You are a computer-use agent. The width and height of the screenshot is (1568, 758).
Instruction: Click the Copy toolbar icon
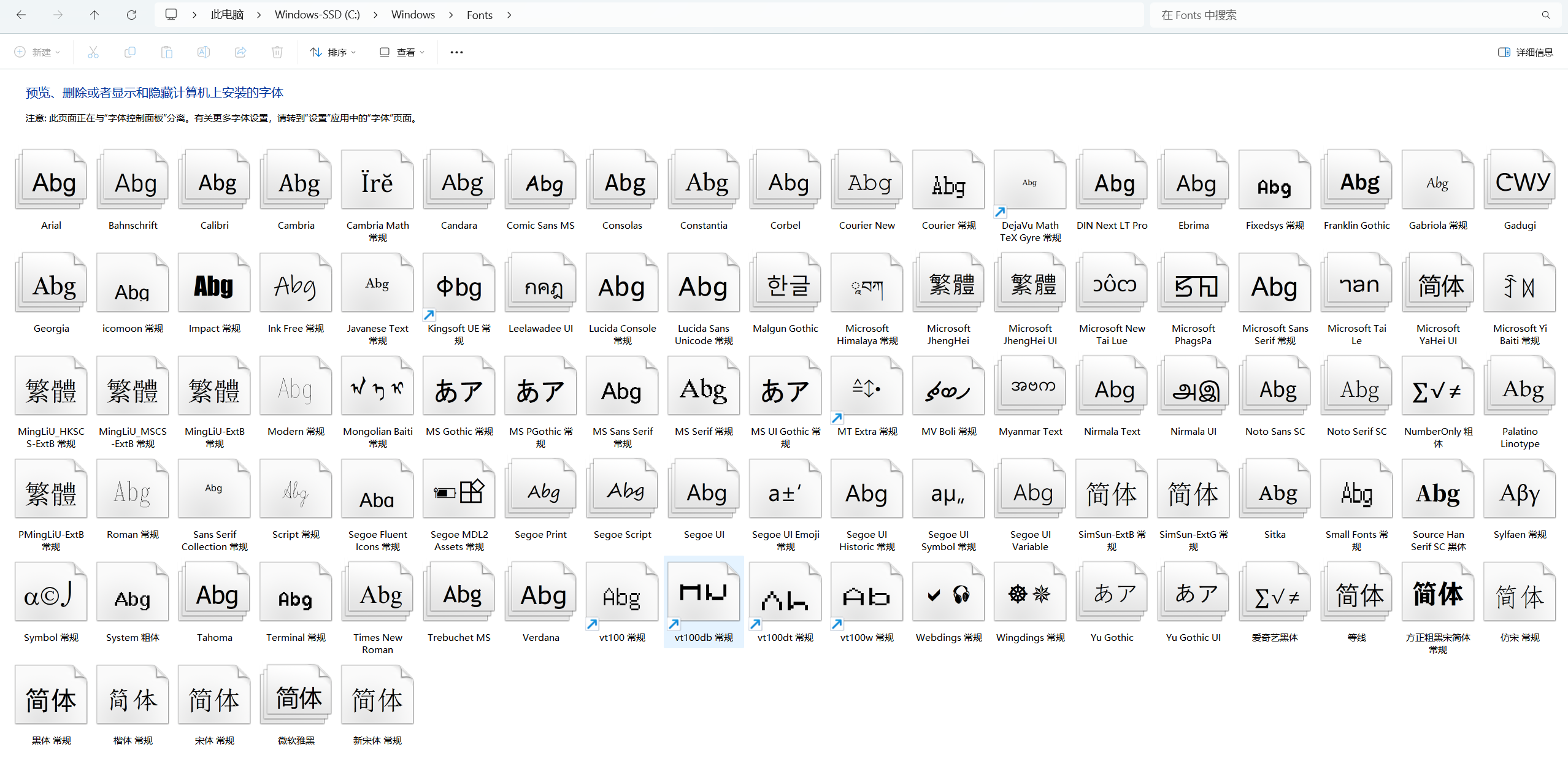[x=130, y=52]
